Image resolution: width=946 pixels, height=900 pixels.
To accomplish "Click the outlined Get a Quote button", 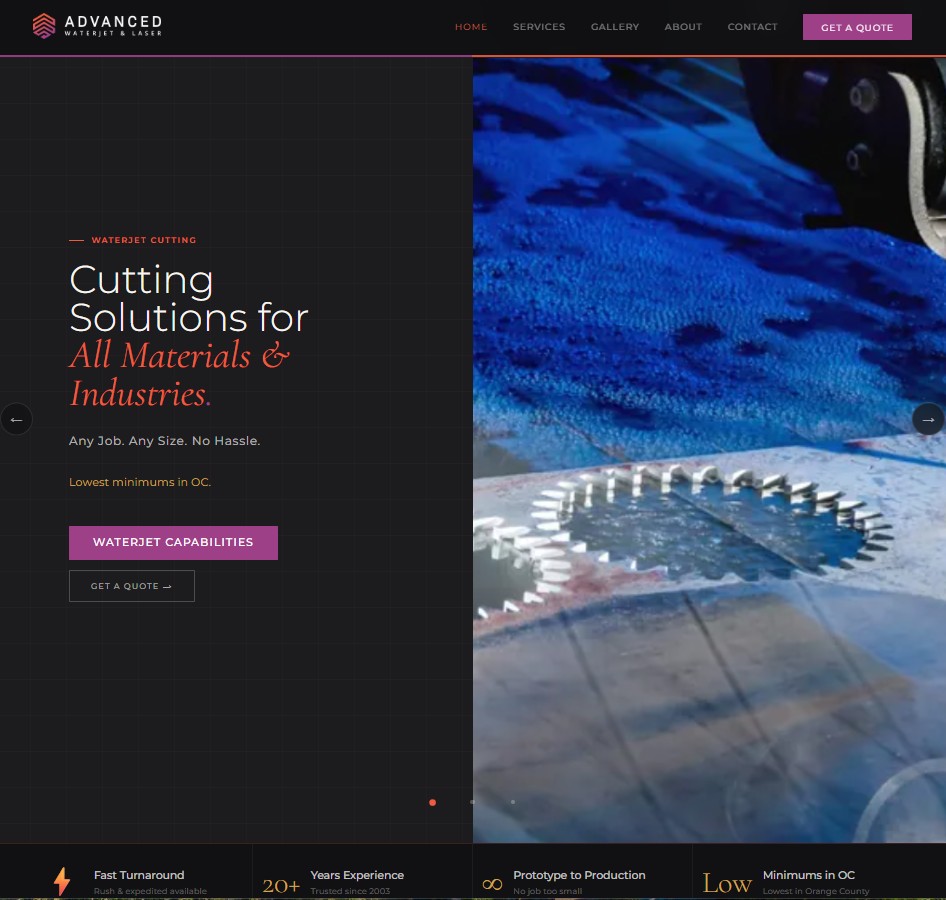I will click(x=132, y=586).
